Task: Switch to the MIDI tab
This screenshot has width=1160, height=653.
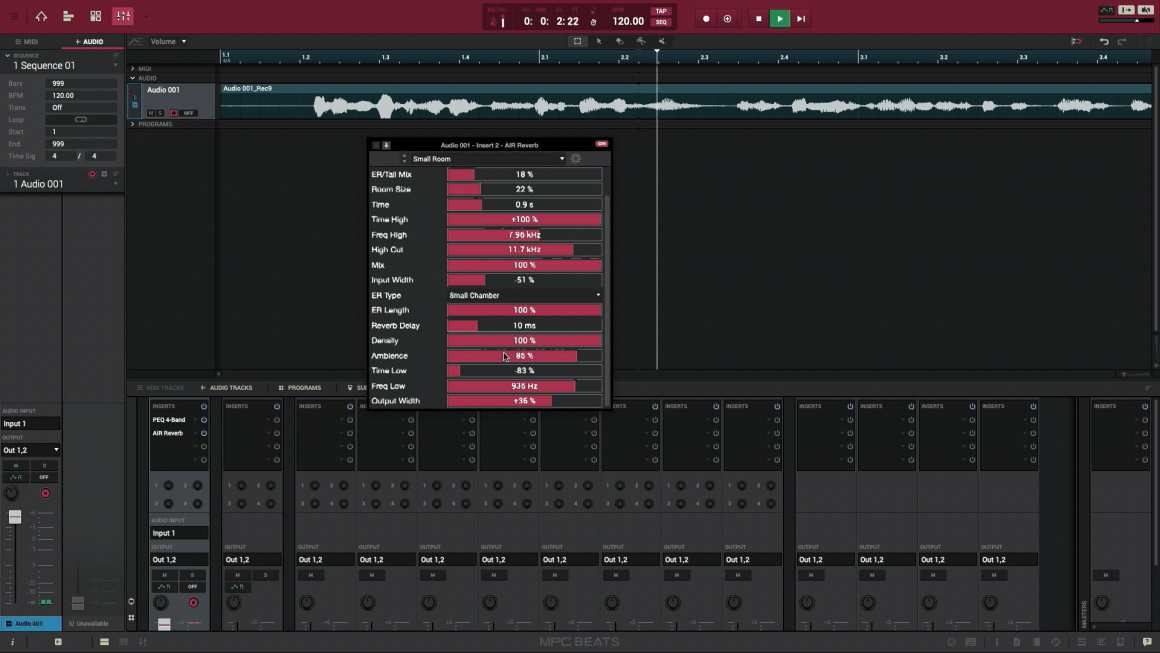Action: 27,42
